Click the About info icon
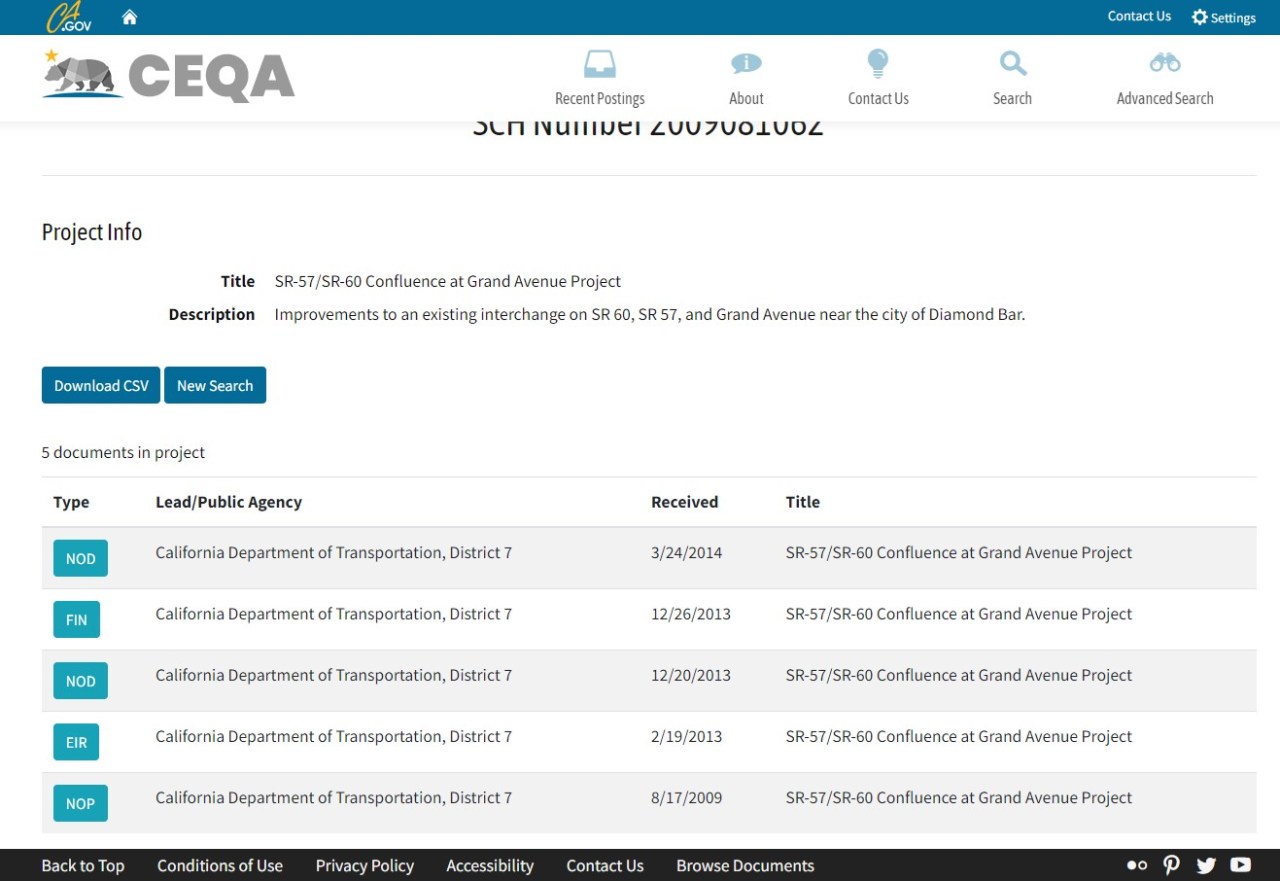This screenshot has height=881, width=1280. point(745,78)
